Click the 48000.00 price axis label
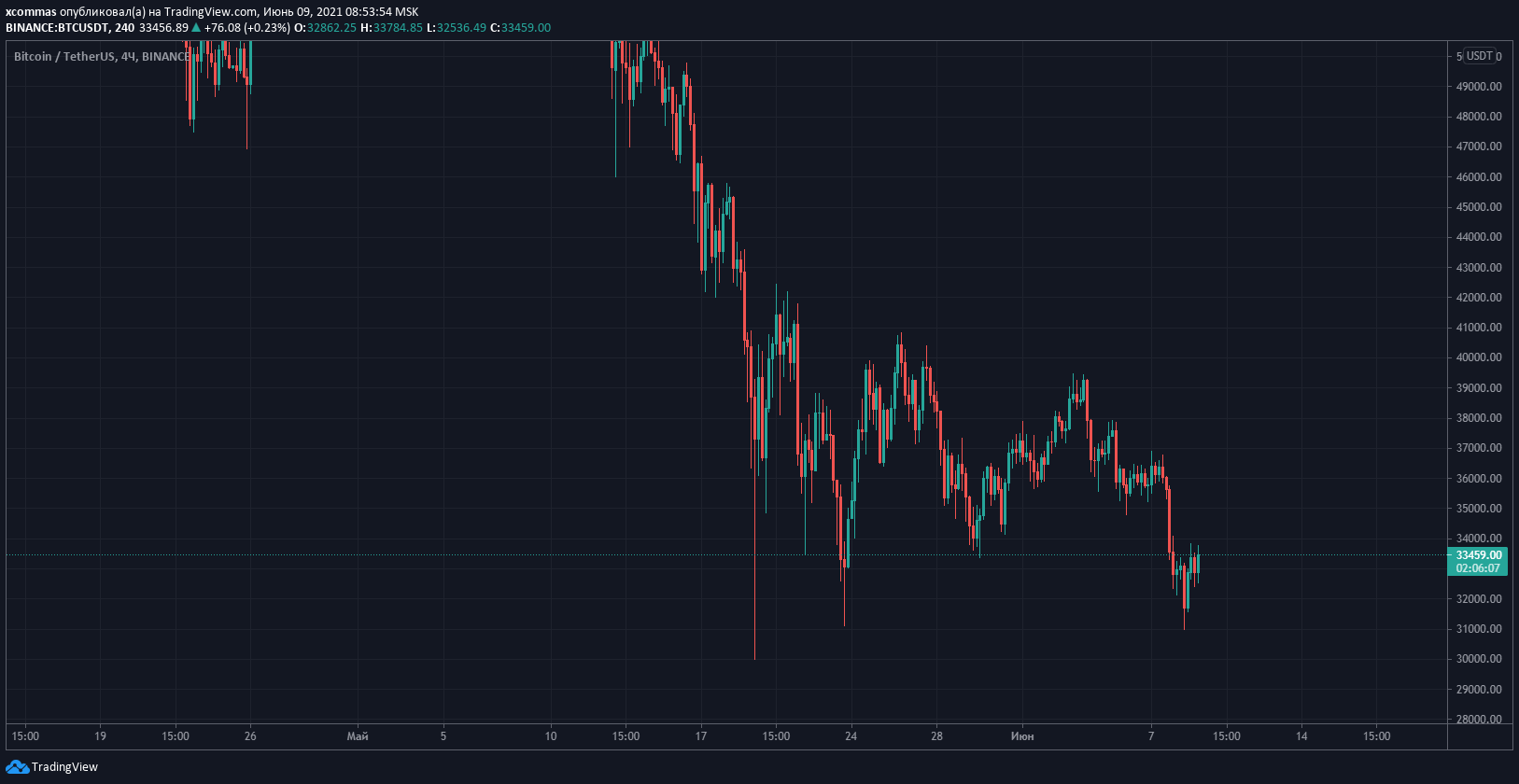Image resolution: width=1519 pixels, height=784 pixels. tap(1479, 117)
